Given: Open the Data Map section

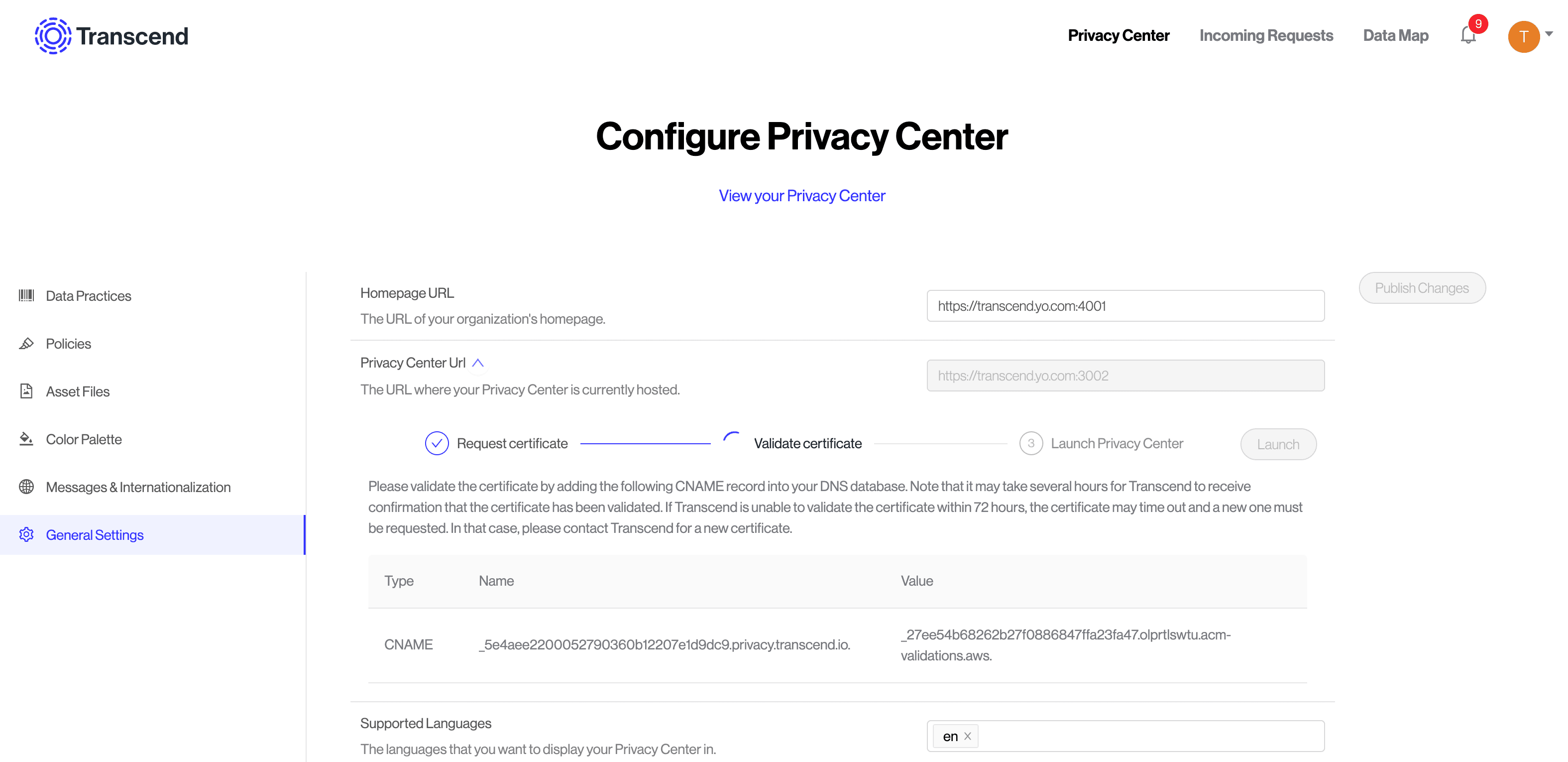Looking at the screenshot, I should tap(1395, 35).
